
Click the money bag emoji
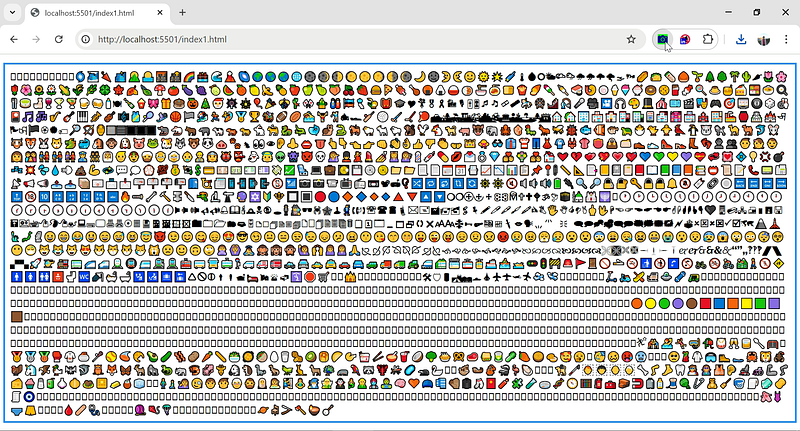176,170
